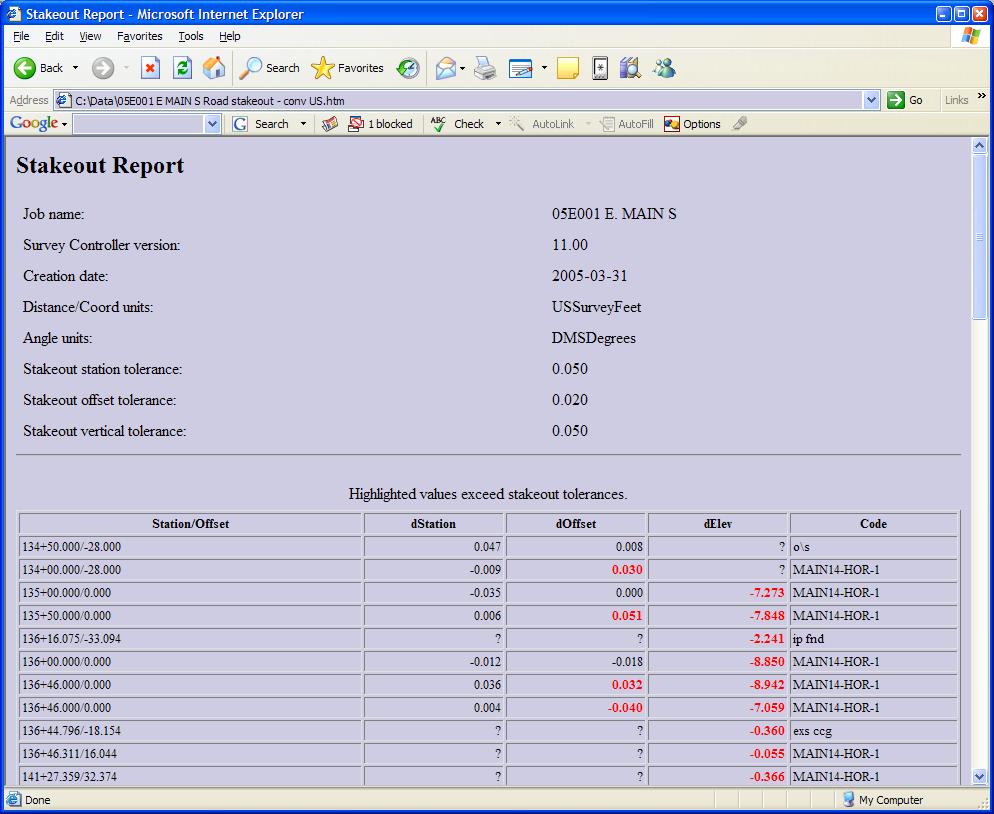Open the Tools menu
994x814 pixels.
click(x=190, y=36)
